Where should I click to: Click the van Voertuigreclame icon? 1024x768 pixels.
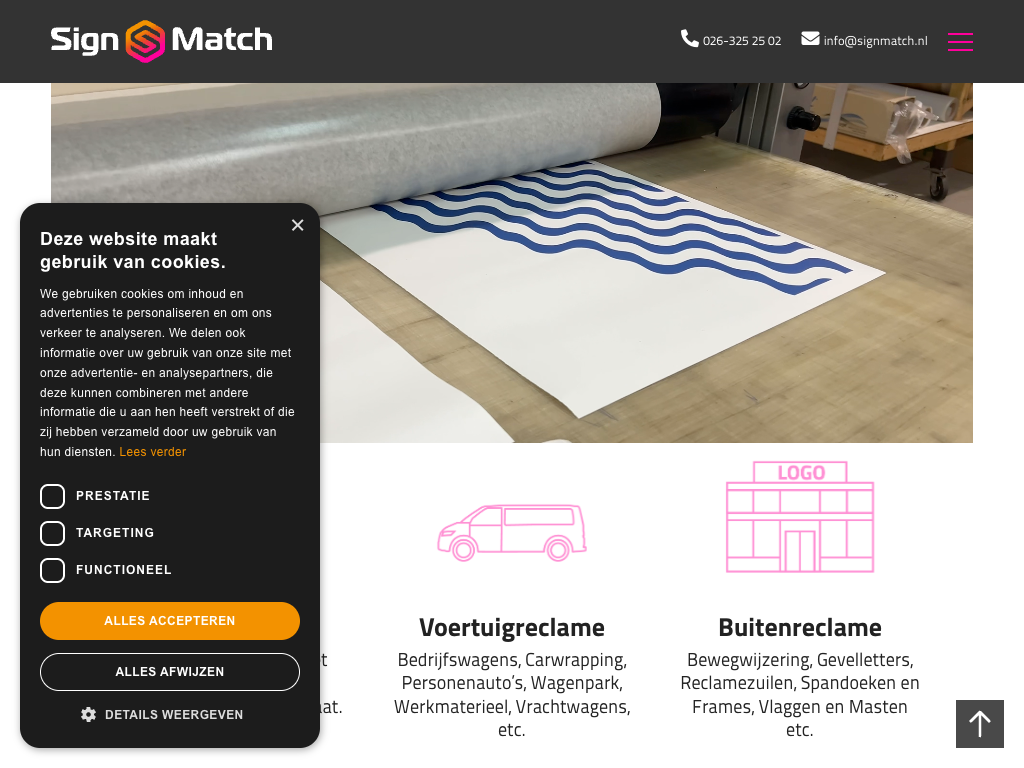click(x=512, y=533)
